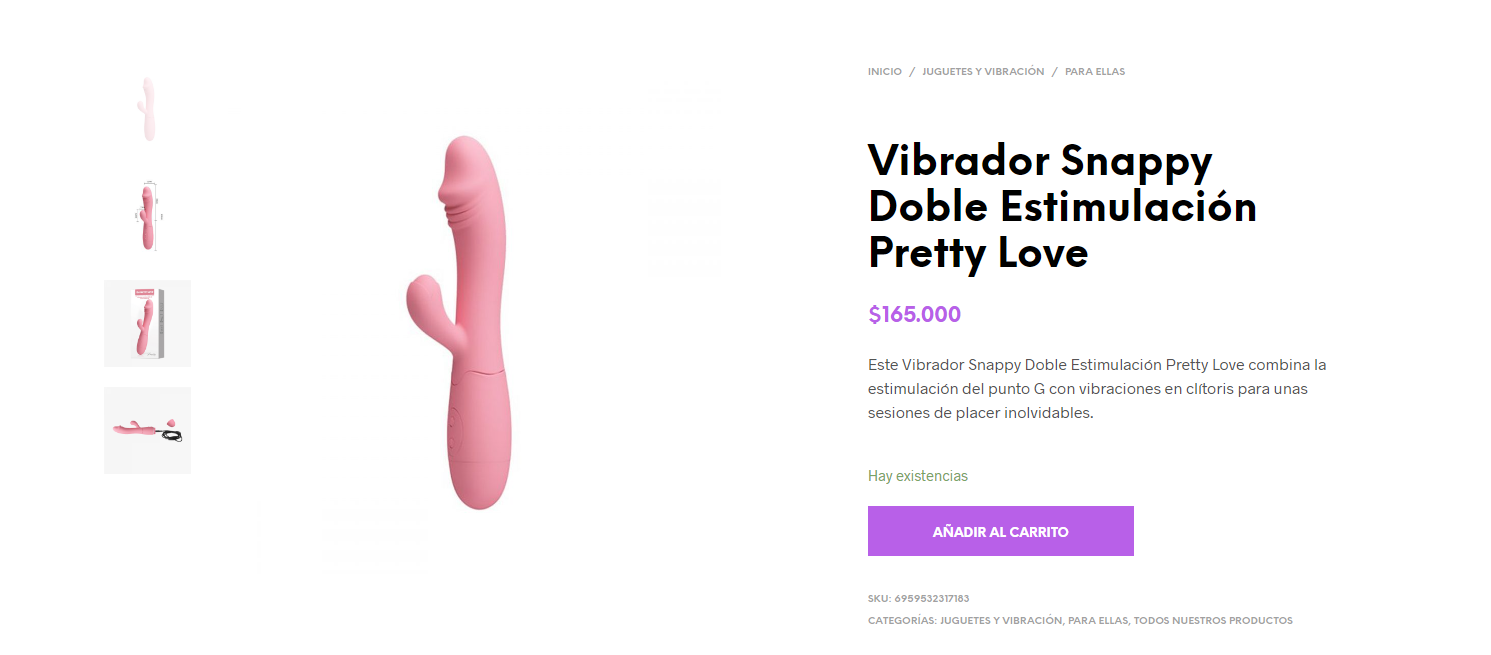This screenshot has height=655, width=1491.
Task: Go to Inicio in the breadcrumb
Action: coord(884,72)
